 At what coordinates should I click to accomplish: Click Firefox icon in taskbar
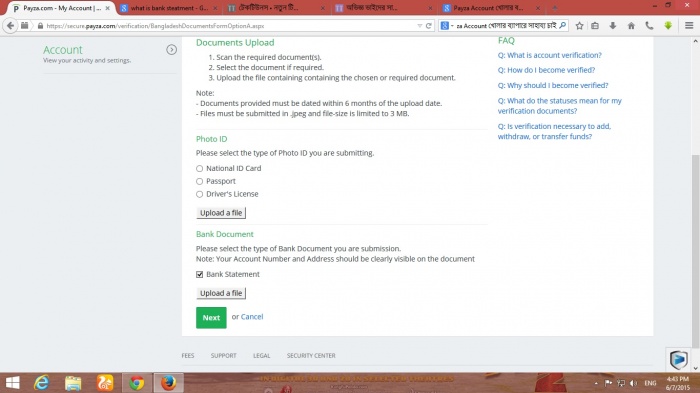point(168,383)
